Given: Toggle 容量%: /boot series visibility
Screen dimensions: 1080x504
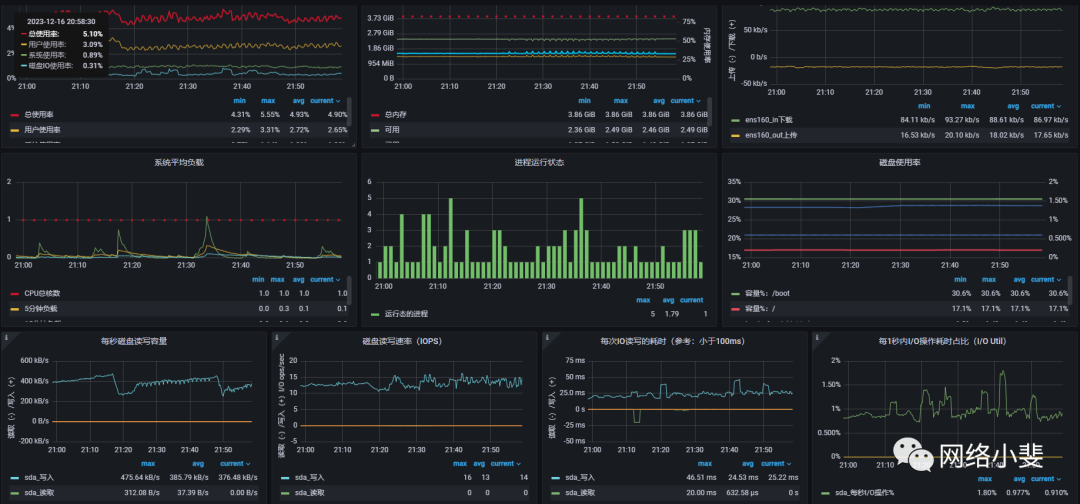Looking at the screenshot, I should pos(767,293).
